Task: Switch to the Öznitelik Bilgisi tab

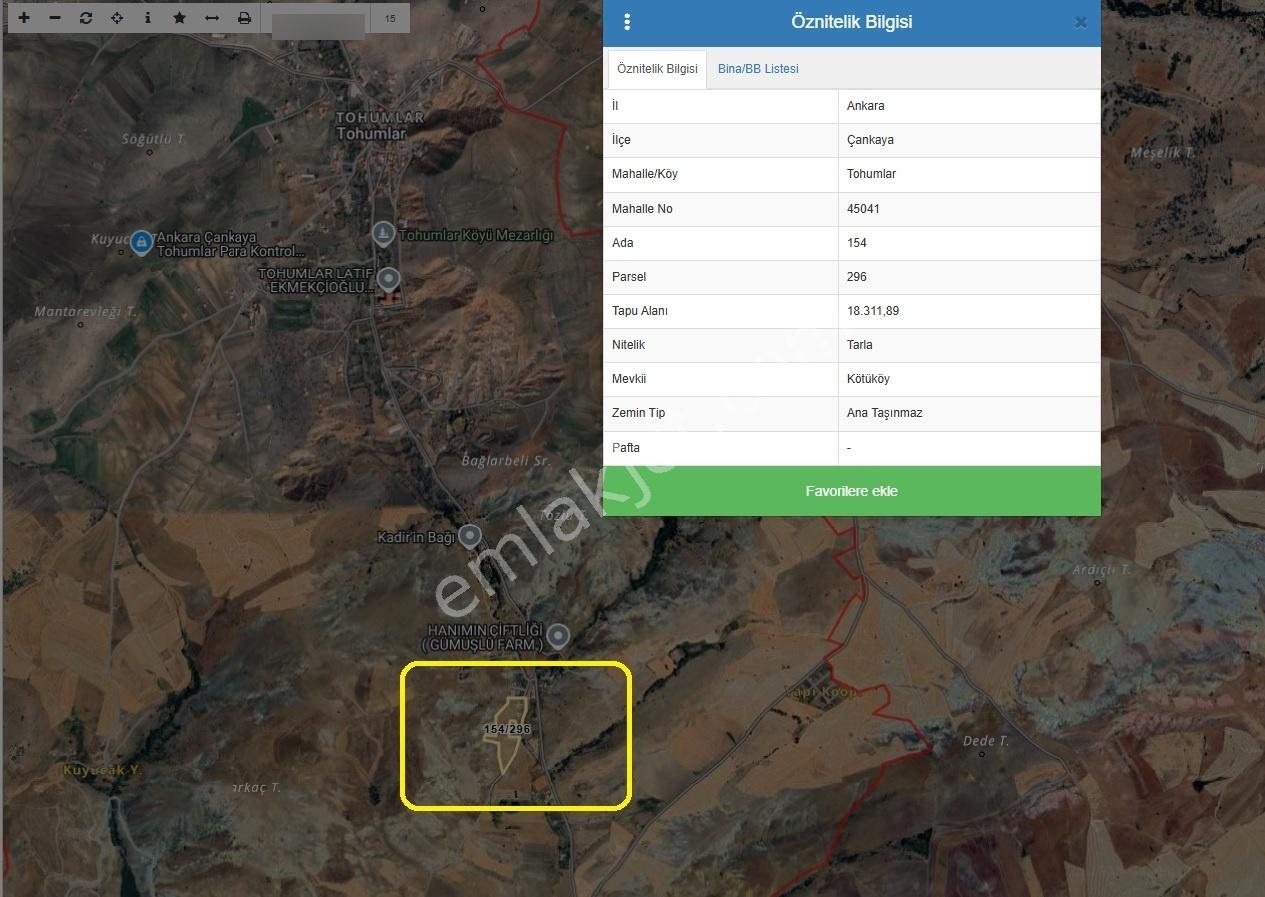Action: (657, 69)
